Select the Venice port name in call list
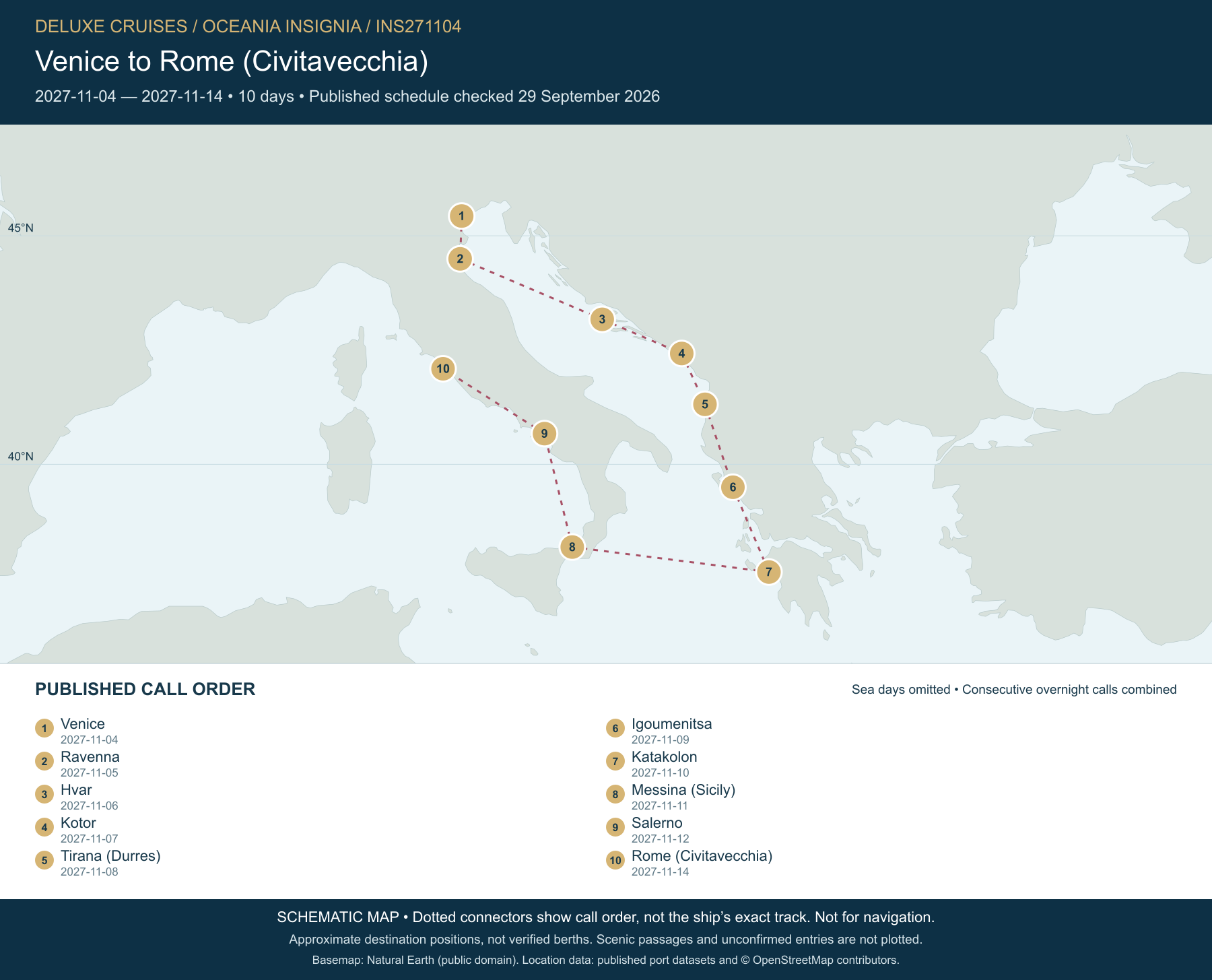Screen dimensions: 1212x980 83,724
